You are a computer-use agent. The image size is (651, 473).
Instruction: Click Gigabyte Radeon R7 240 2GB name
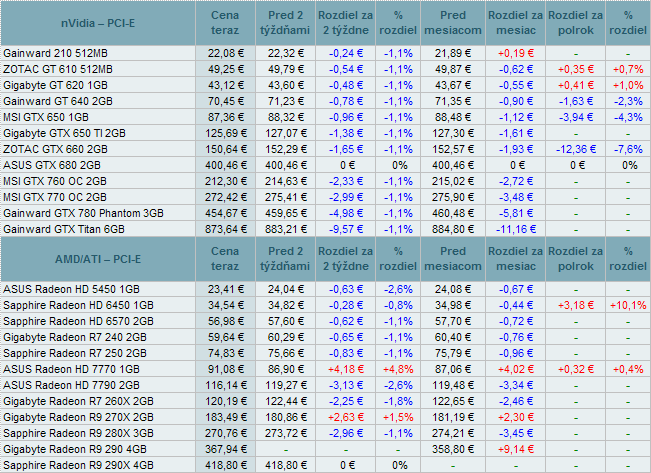pyautogui.click(x=75, y=338)
